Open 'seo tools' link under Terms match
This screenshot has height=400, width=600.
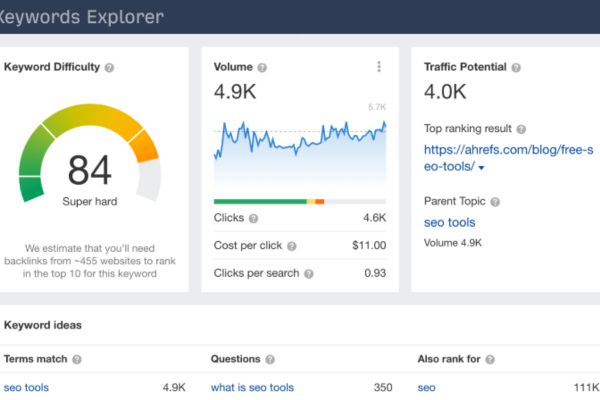pyautogui.click(x=26, y=387)
